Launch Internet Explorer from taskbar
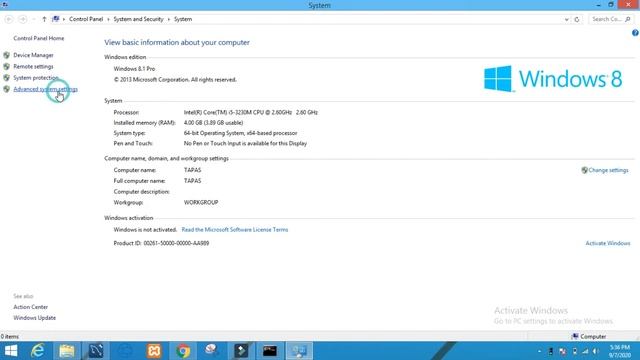This screenshot has height=360, width=640. tap(38, 351)
